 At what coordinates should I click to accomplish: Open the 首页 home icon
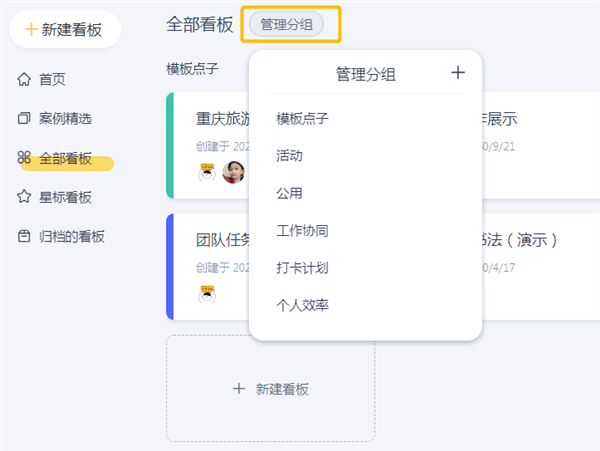coord(24,79)
